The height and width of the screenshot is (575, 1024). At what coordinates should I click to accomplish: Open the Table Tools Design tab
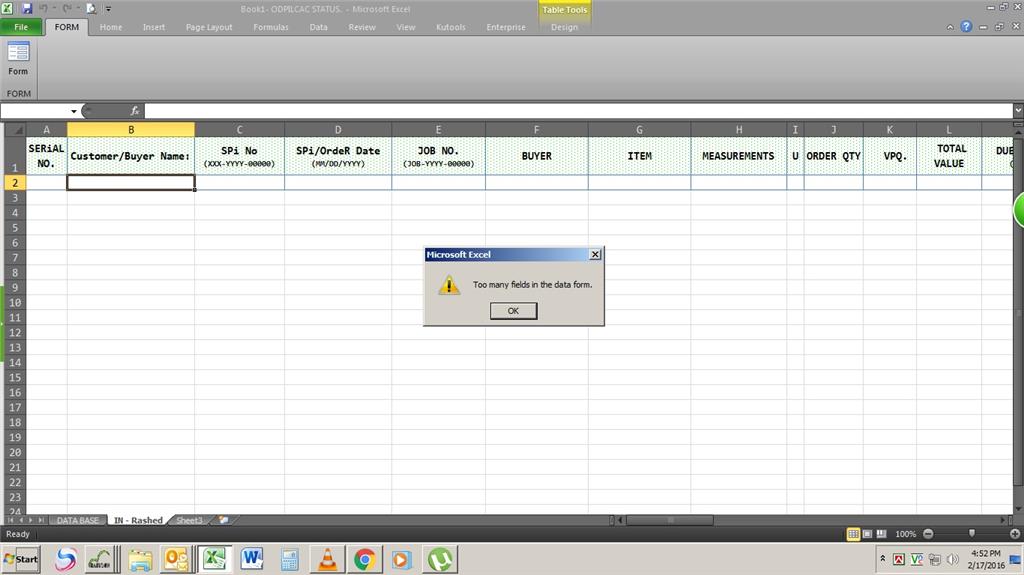pyautogui.click(x=564, y=27)
